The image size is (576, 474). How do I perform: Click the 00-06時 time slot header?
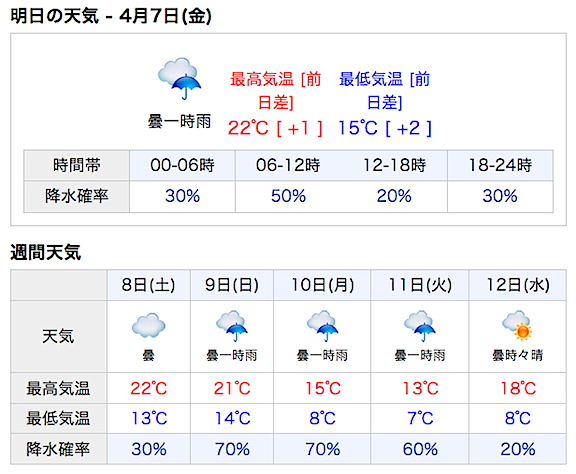click(182, 165)
